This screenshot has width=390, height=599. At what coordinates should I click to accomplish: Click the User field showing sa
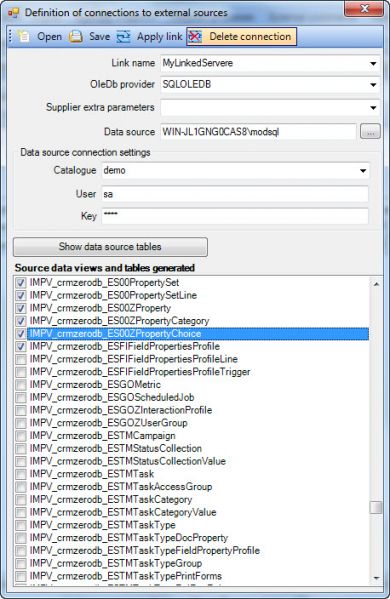point(235,194)
